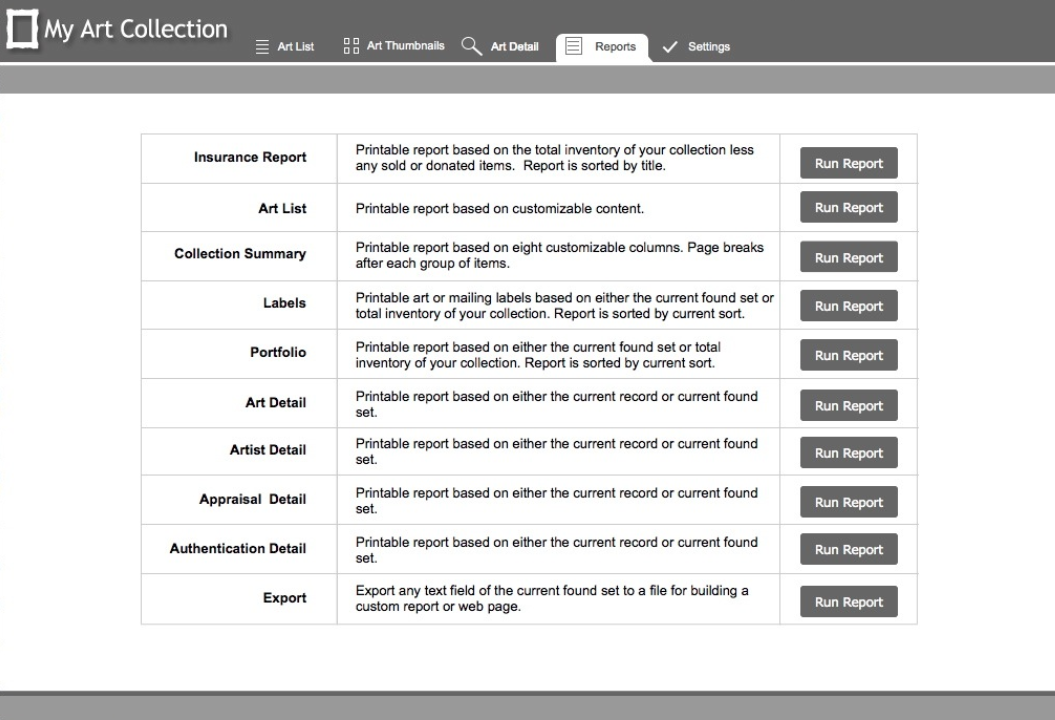Image resolution: width=1055 pixels, height=720 pixels.
Task: Run the Authentication Detail report
Action: point(848,549)
